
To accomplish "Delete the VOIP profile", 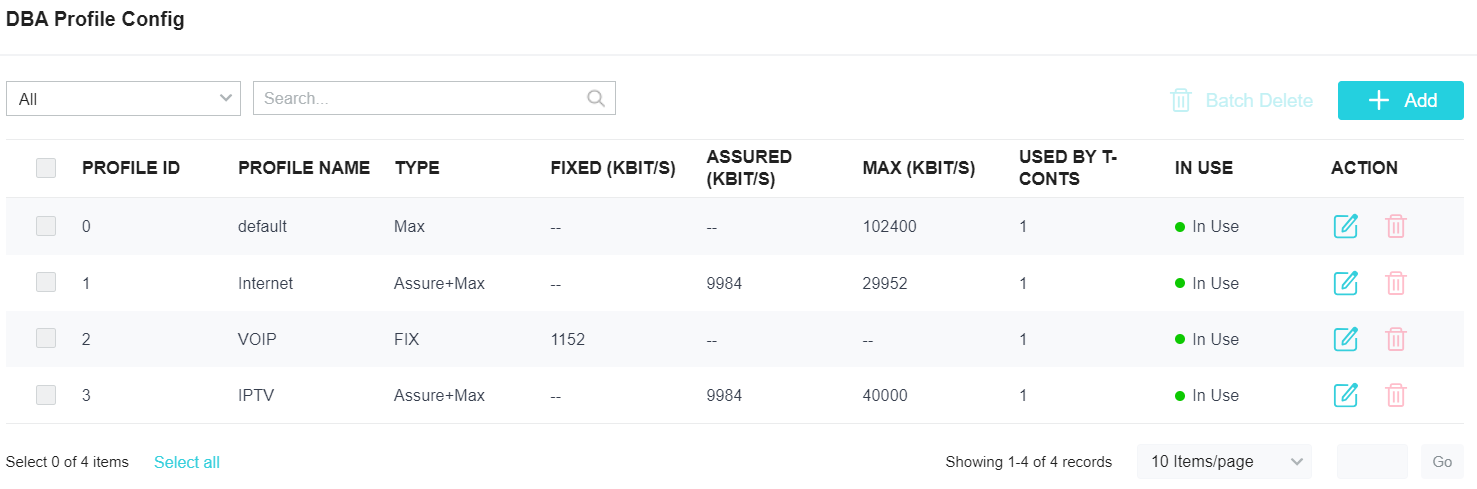I will coord(1396,339).
